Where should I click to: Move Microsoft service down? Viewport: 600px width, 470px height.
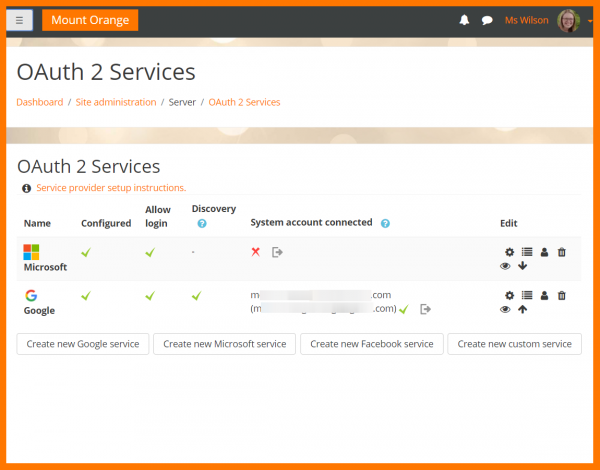pyautogui.click(x=523, y=266)
